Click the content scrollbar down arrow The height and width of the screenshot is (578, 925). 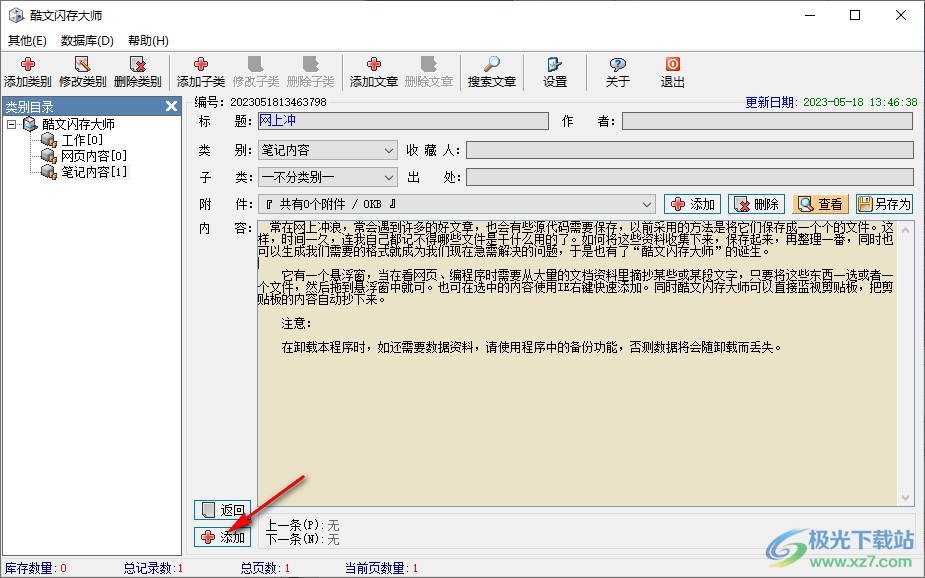(906, 498)
